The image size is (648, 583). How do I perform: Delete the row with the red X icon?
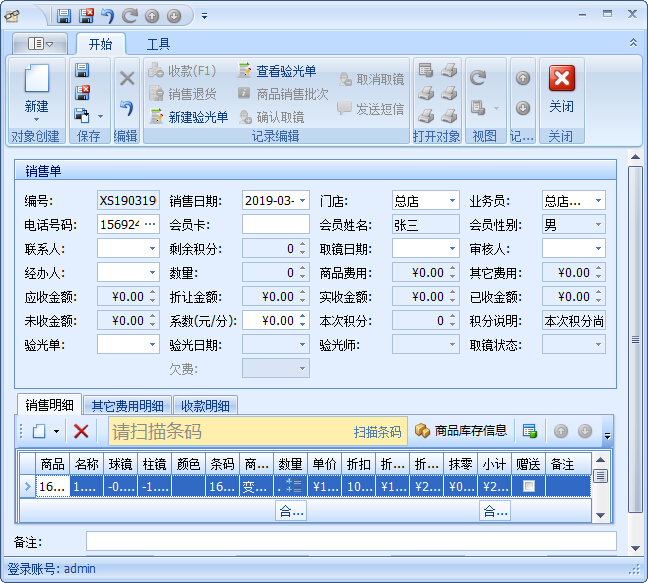click(x=81, y=431)
